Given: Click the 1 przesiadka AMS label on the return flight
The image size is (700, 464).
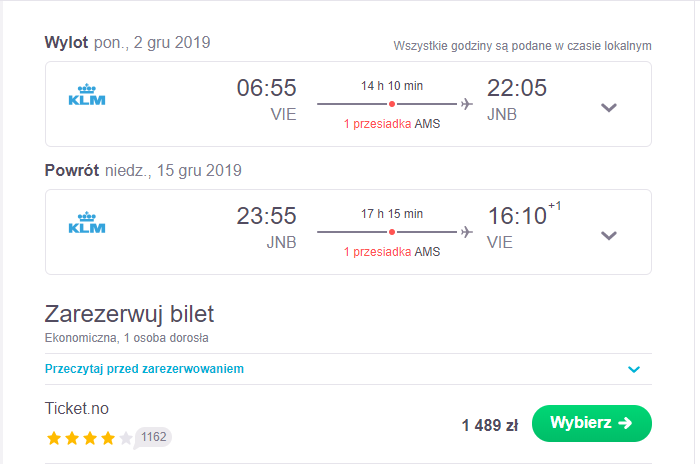Looking at the screenshot, I should point(392,252).
